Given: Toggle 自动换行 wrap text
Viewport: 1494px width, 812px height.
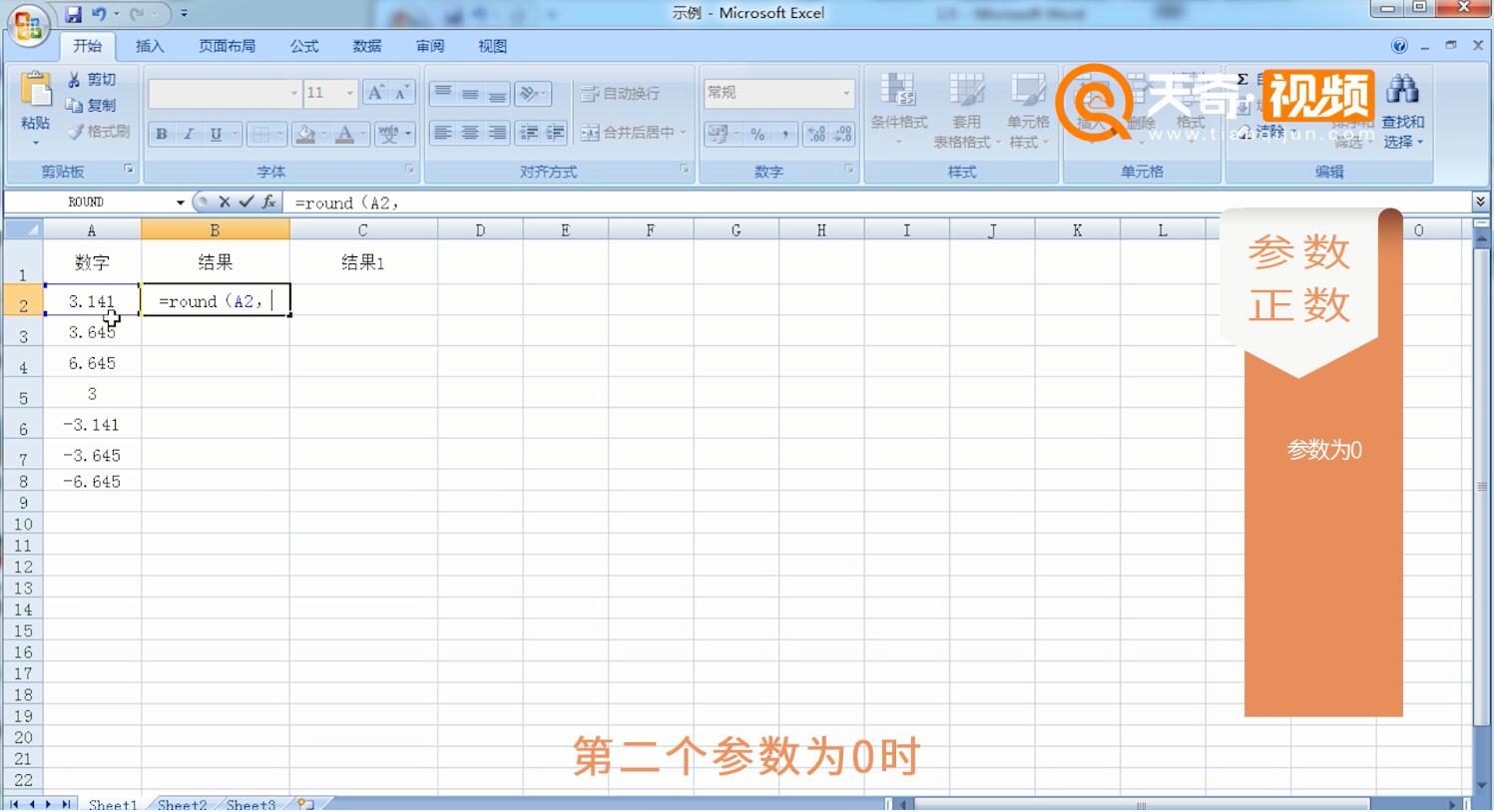Looking at the screenshot, I should 621,94.
